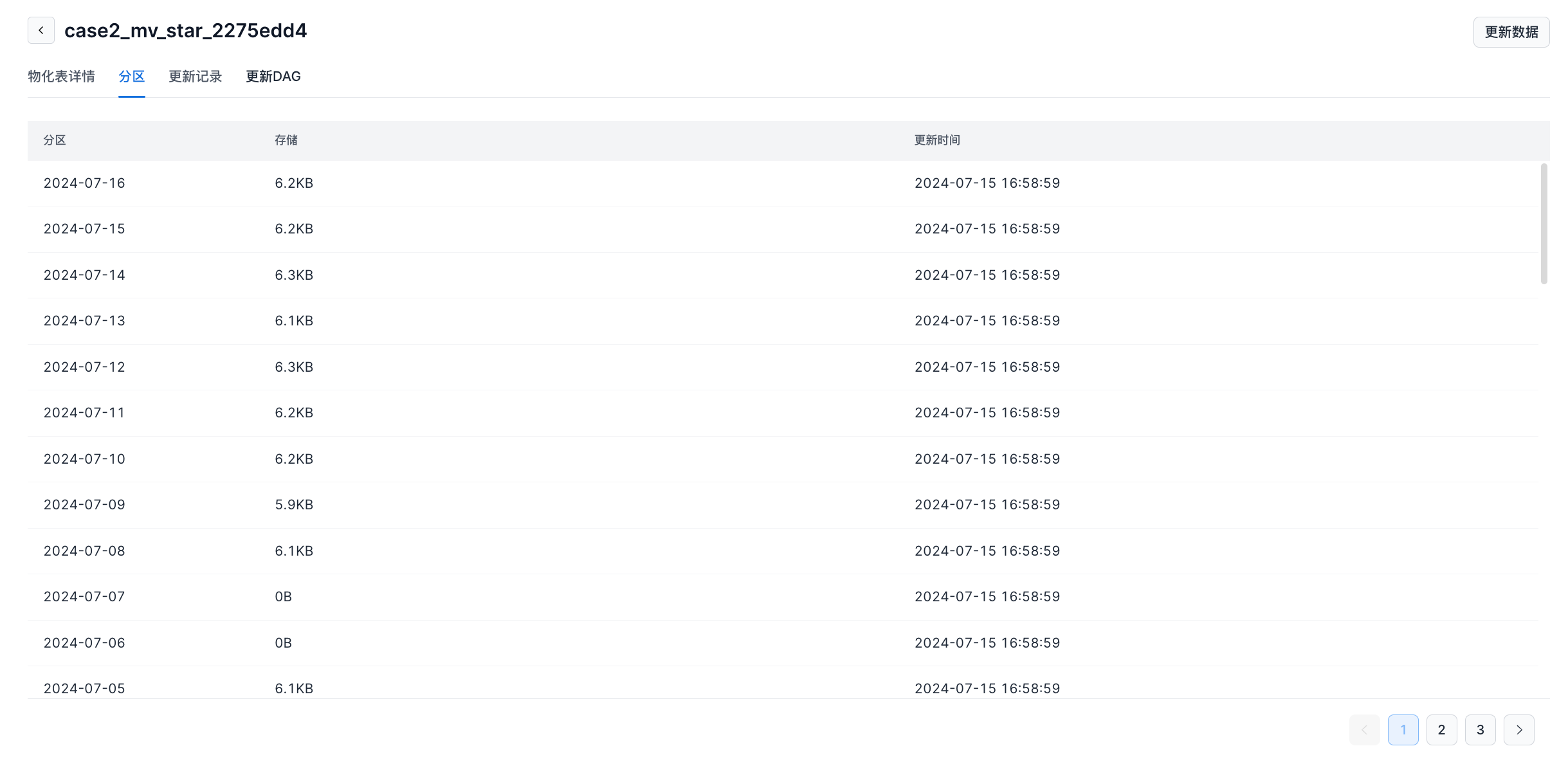
Task: Click the back arrow icon
Action: pyautogui.click(x=41, y=30)
